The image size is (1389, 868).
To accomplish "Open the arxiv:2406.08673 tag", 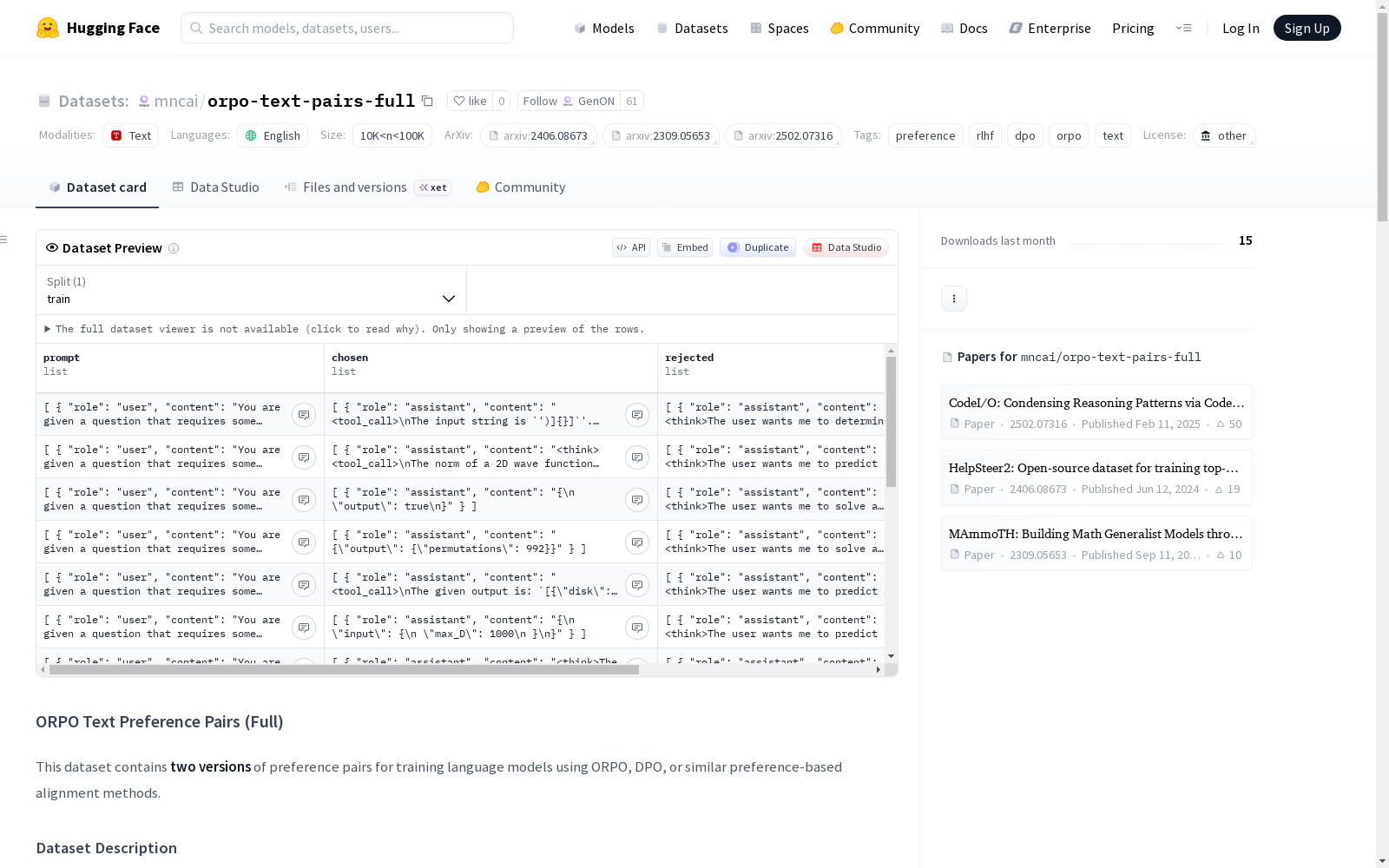I will pyautogui.click(x=539, y=135).
